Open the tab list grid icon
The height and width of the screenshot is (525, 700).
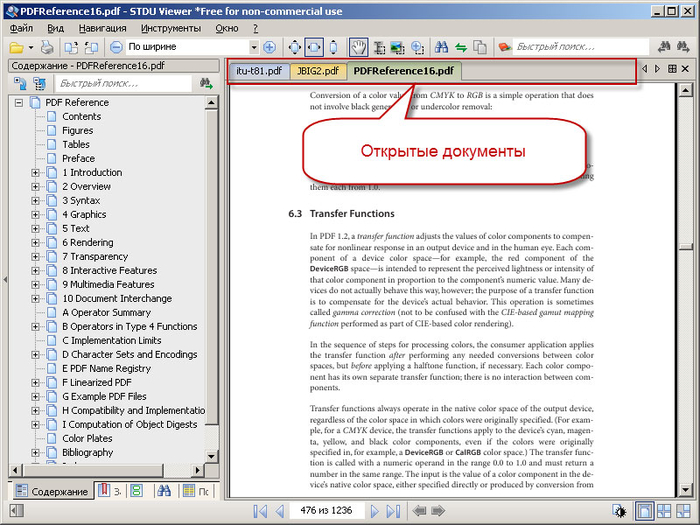click(672, 69)
